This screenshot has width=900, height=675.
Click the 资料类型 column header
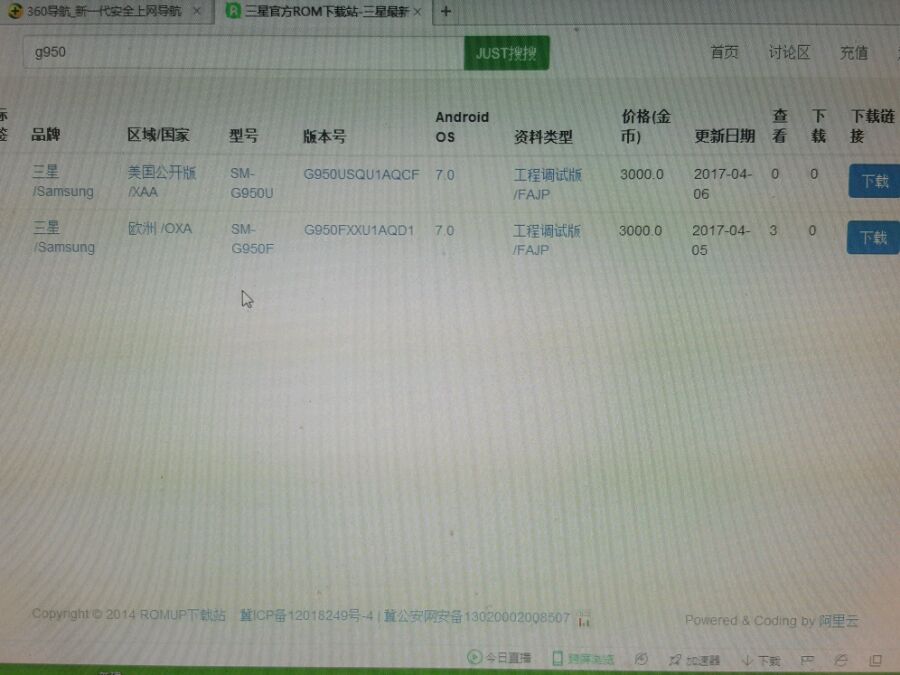(x=543, y=137)
